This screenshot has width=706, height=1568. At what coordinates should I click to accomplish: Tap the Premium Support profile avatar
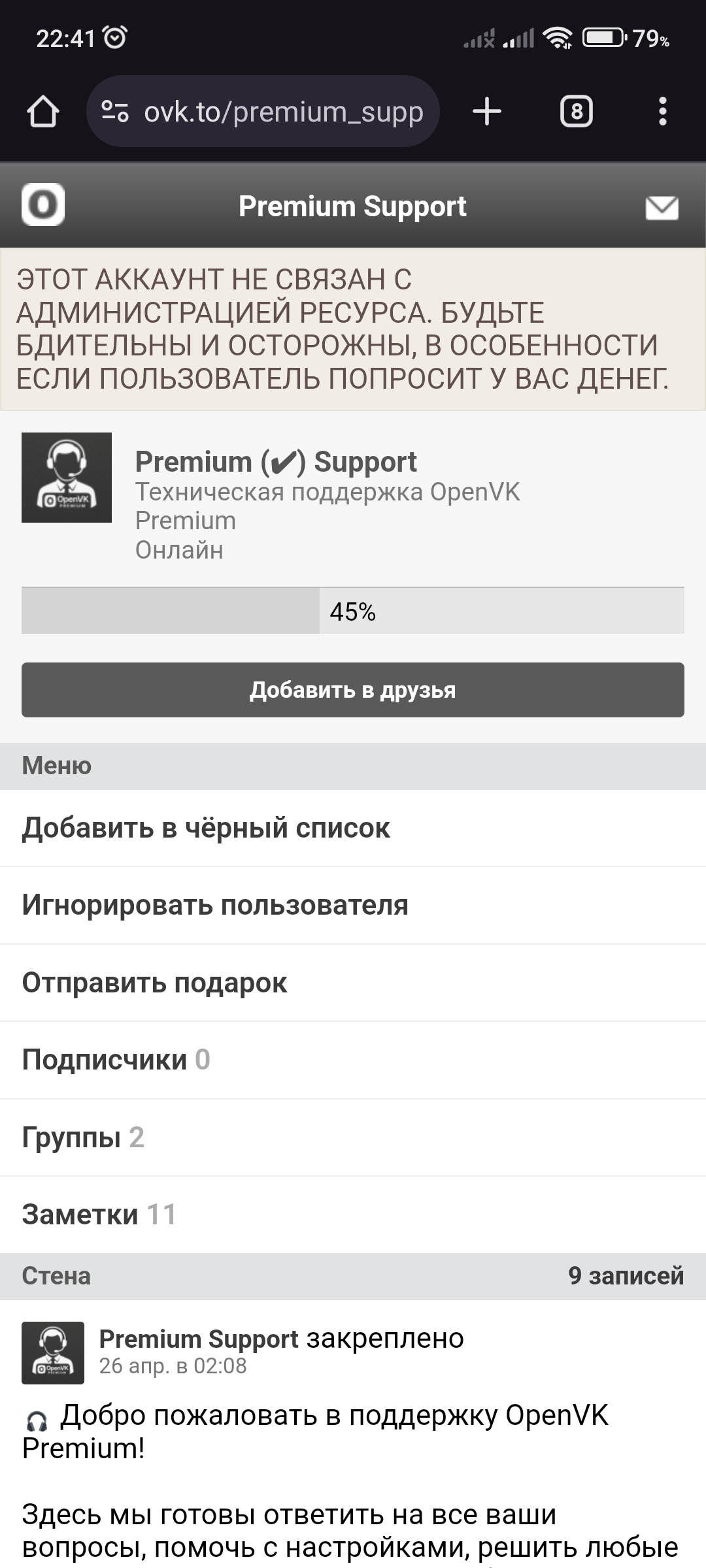click(67, 478)
